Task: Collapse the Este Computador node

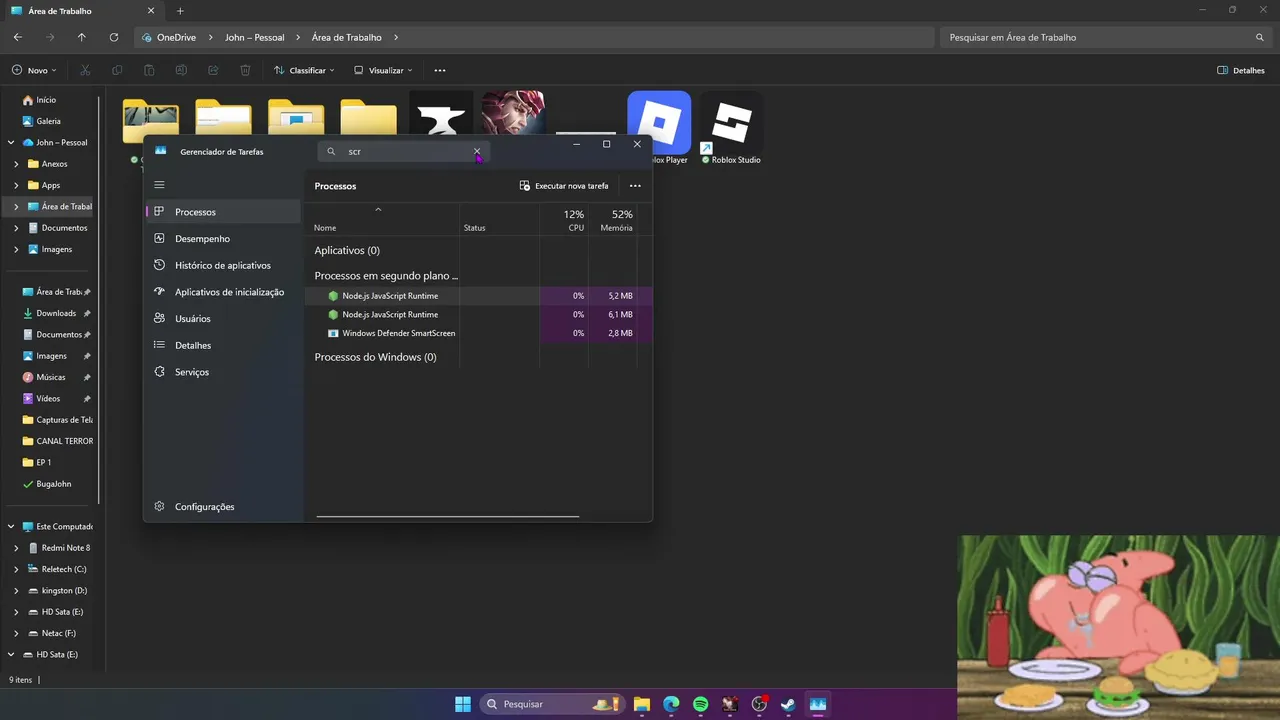Action: (x=11, y=527)
